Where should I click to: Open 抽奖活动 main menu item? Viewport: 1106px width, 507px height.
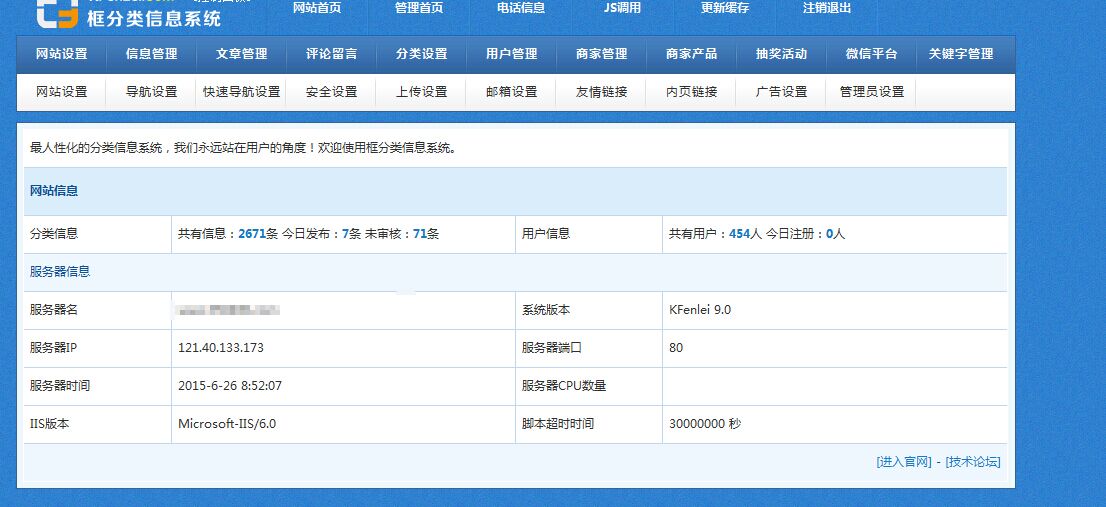coord(781,54)
